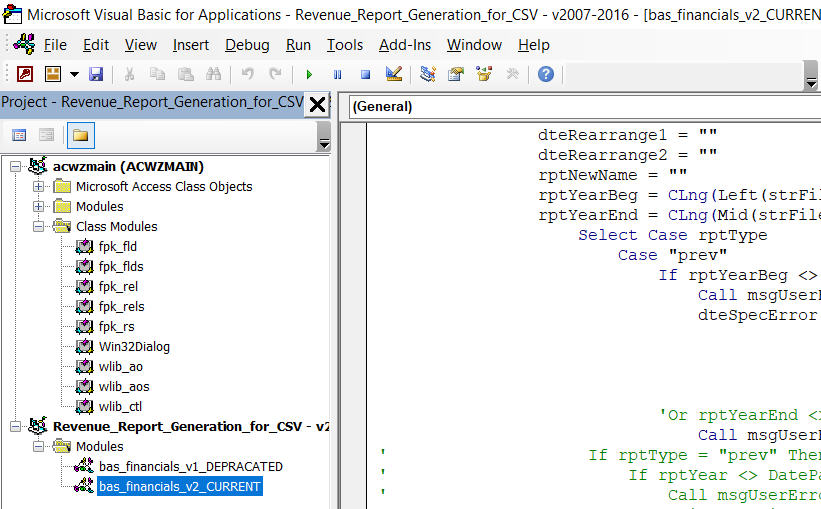Select bas_financials_v1_DEPRACATED module

tap(191, 467)
